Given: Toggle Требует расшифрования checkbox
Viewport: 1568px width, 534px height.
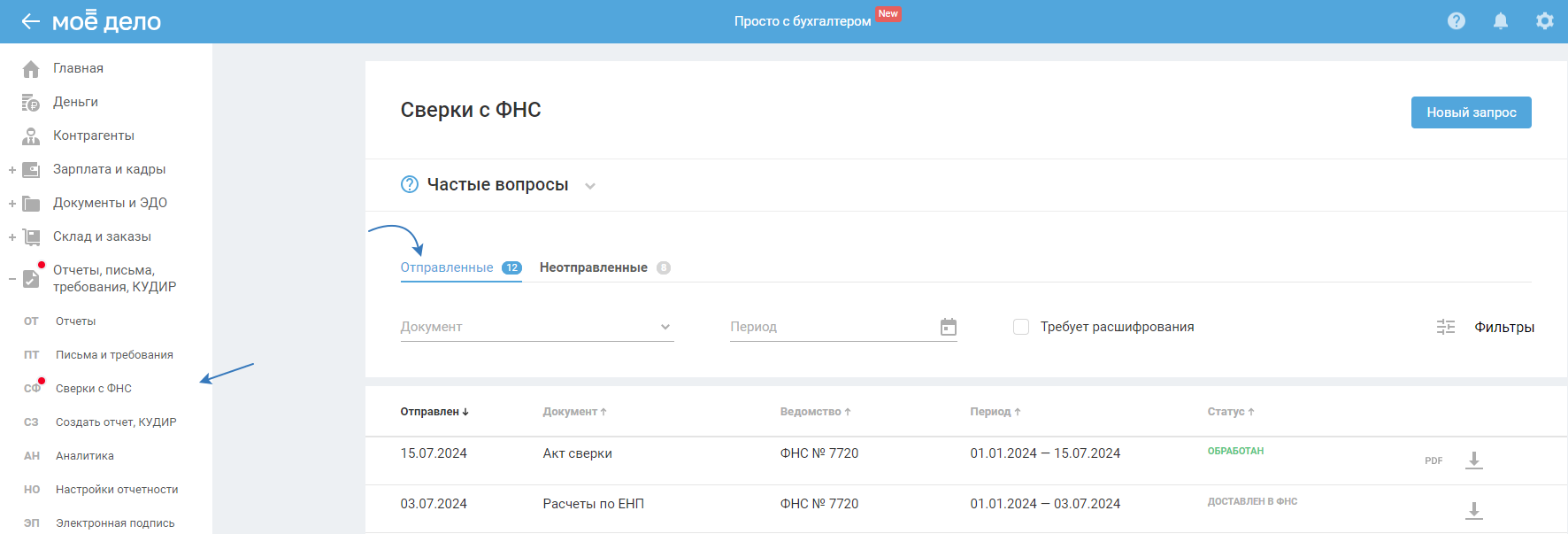Looking at the screenshot, I should pyautogui.click(x=1021, y=327).
